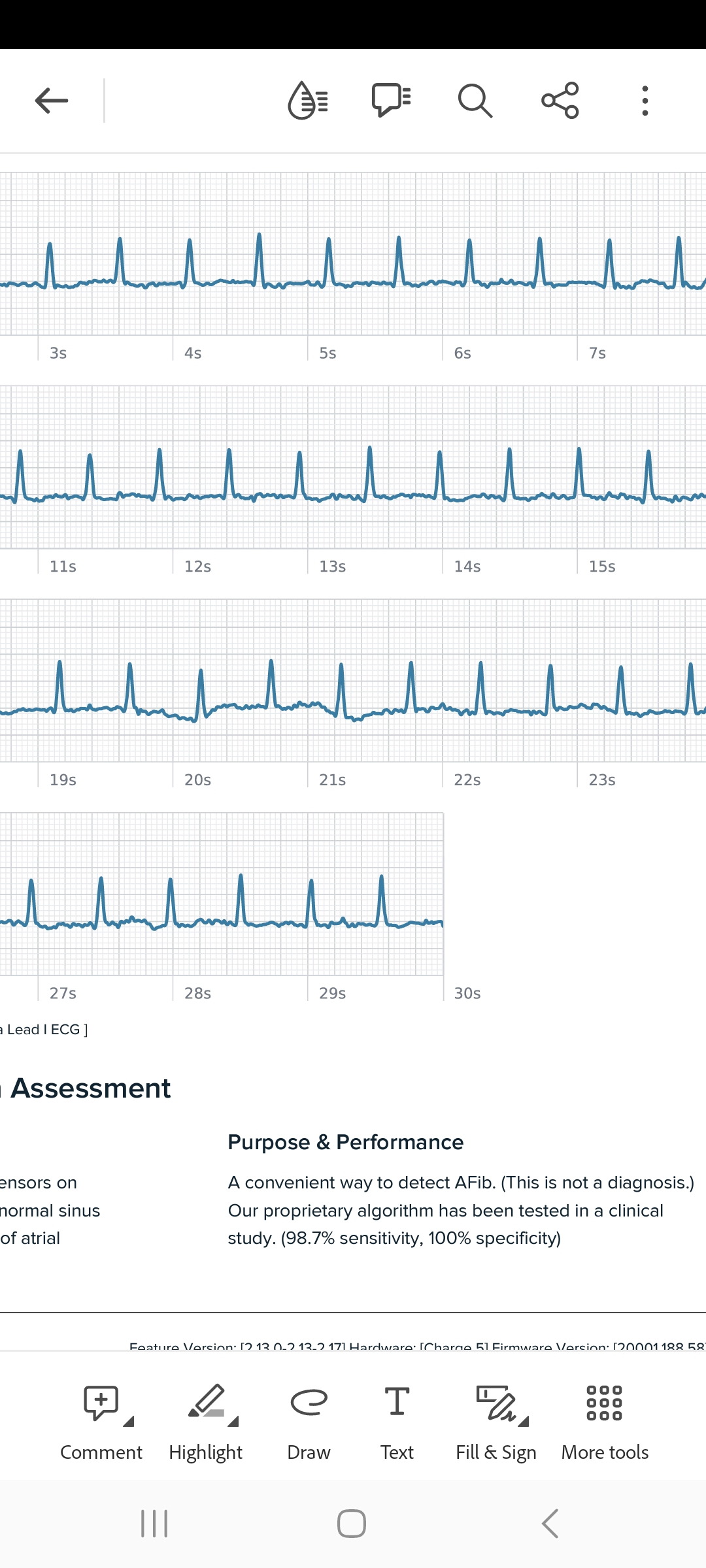
Task: Tap Android recent apps button
Action: click(155, 1524)
